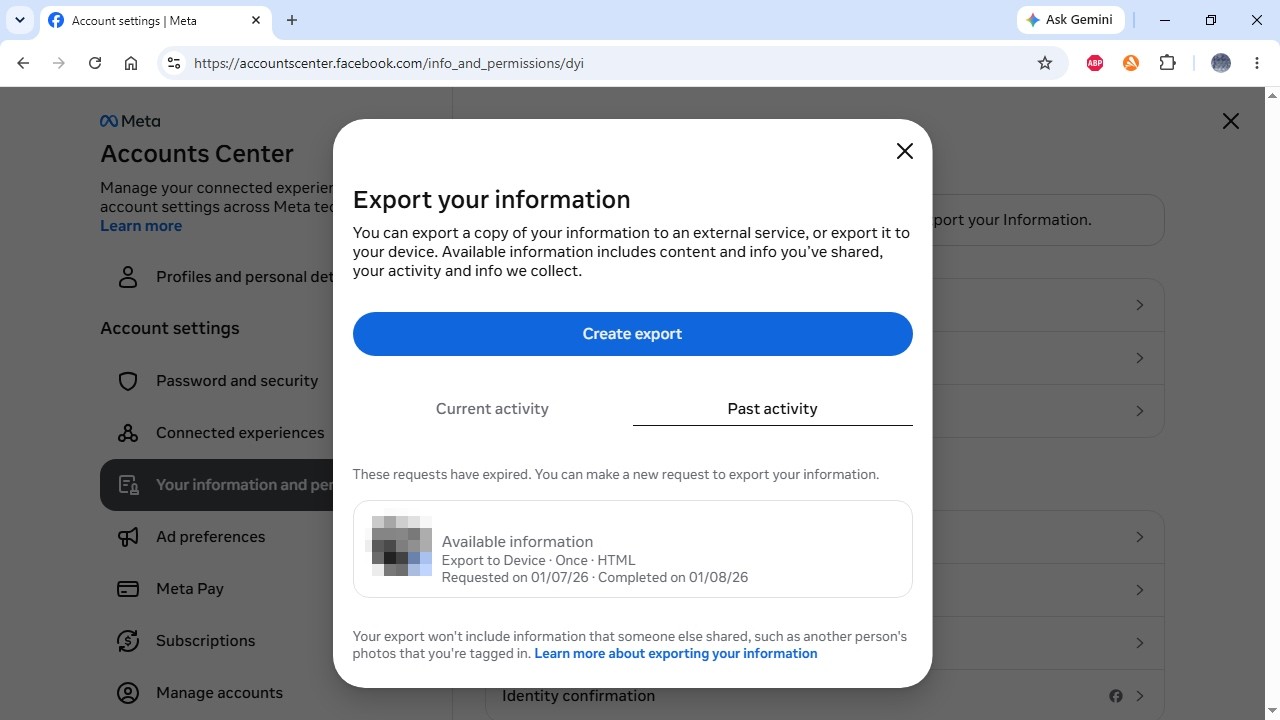Open the Identity confirmation option

coord(825,696)
